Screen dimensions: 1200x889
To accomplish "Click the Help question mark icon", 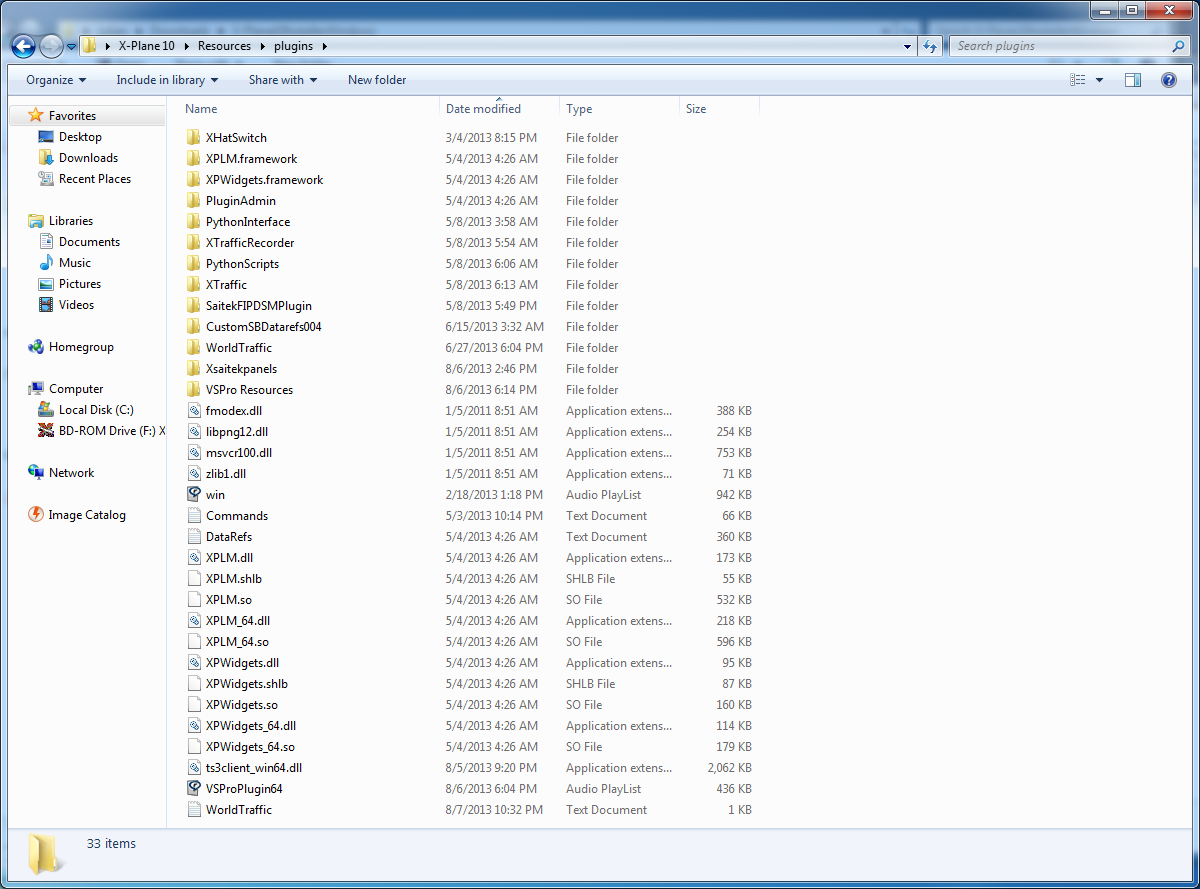I will (x=1168, y=80).
